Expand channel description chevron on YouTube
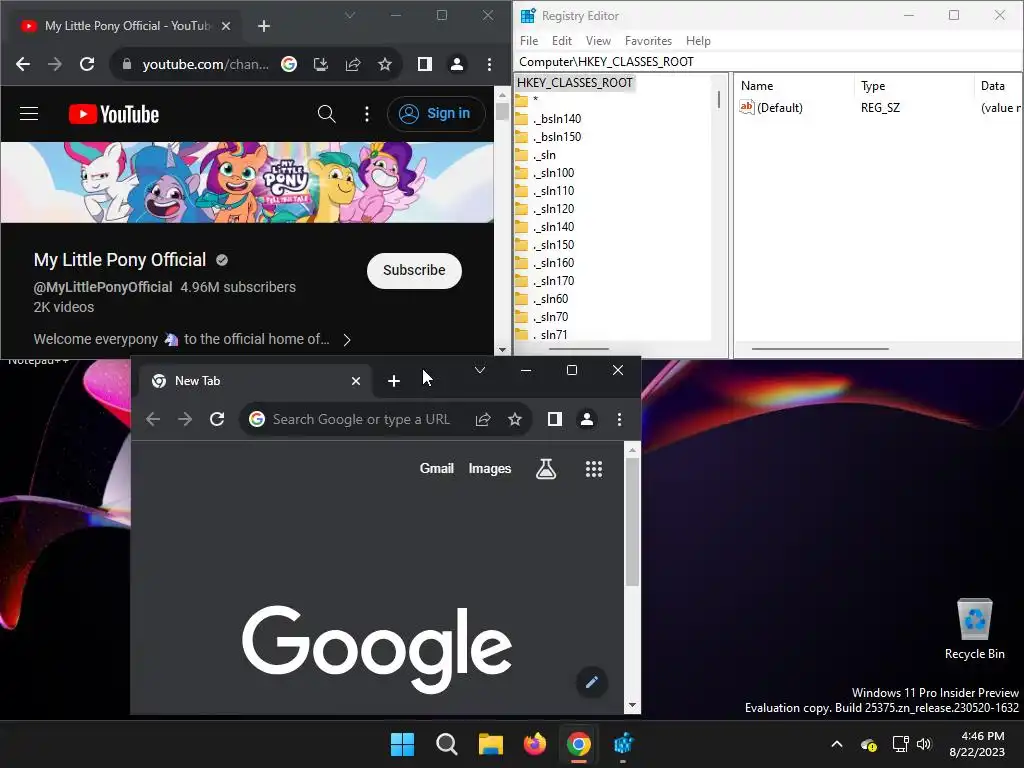1024x768 pixels. 347,340
